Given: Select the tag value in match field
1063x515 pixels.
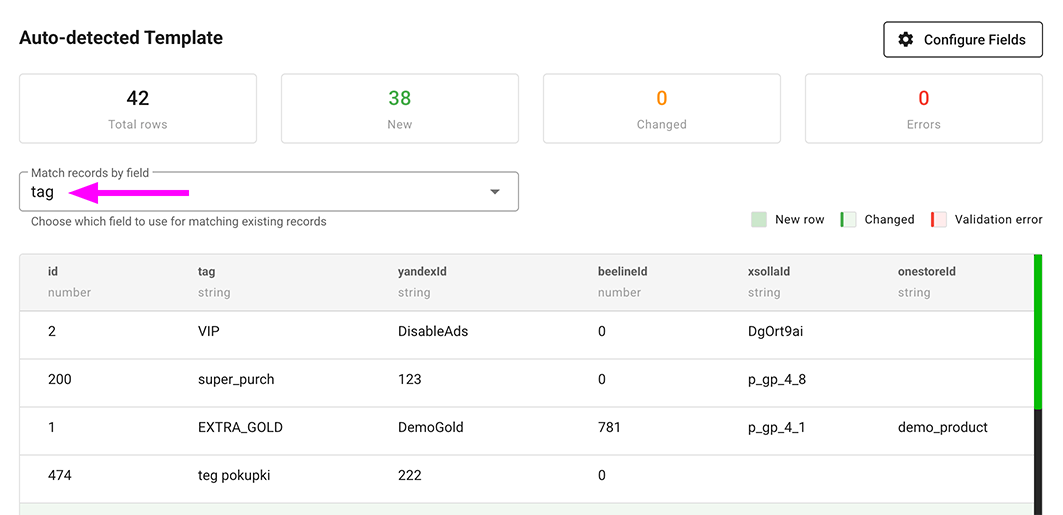Looking at the screenshot, I should pyautogui.click(x=43, y=192).
